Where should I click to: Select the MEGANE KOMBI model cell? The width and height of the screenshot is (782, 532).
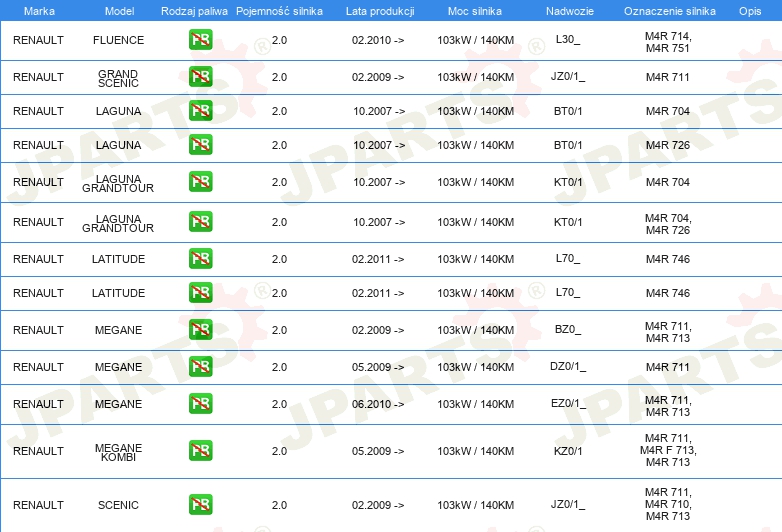tap(118, 452)
